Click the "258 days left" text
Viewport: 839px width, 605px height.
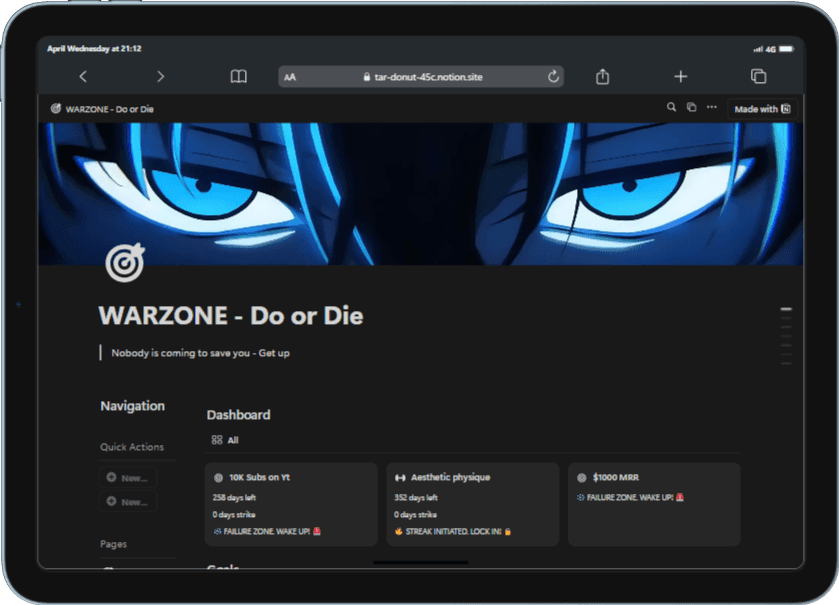point(234,497)
